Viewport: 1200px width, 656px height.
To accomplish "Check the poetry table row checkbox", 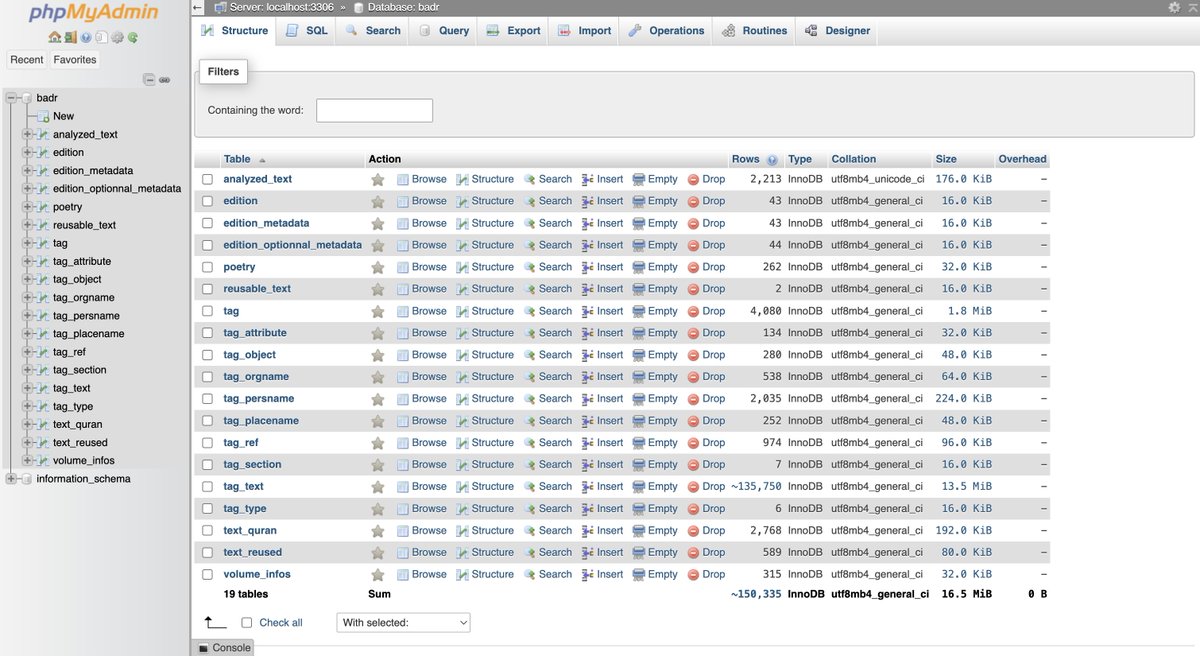I will coord(207,267).
